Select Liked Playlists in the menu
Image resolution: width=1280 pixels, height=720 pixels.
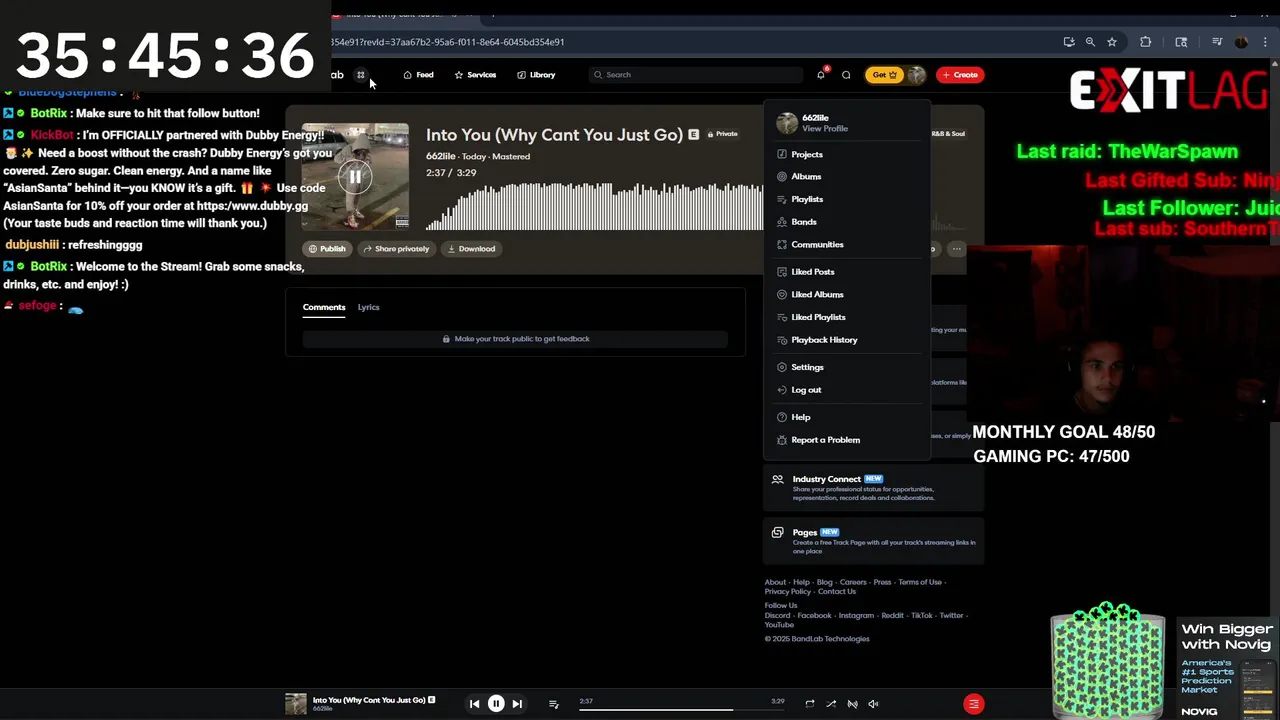[847, 317]
